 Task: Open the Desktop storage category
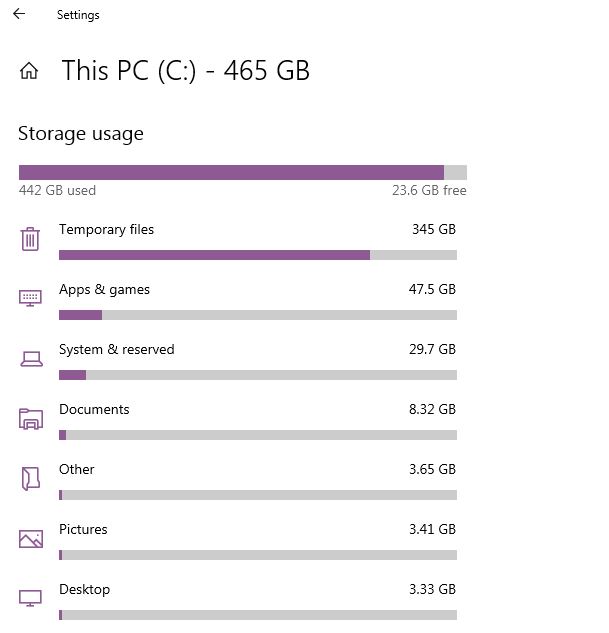pyautogui.click(x=84, y=590)
